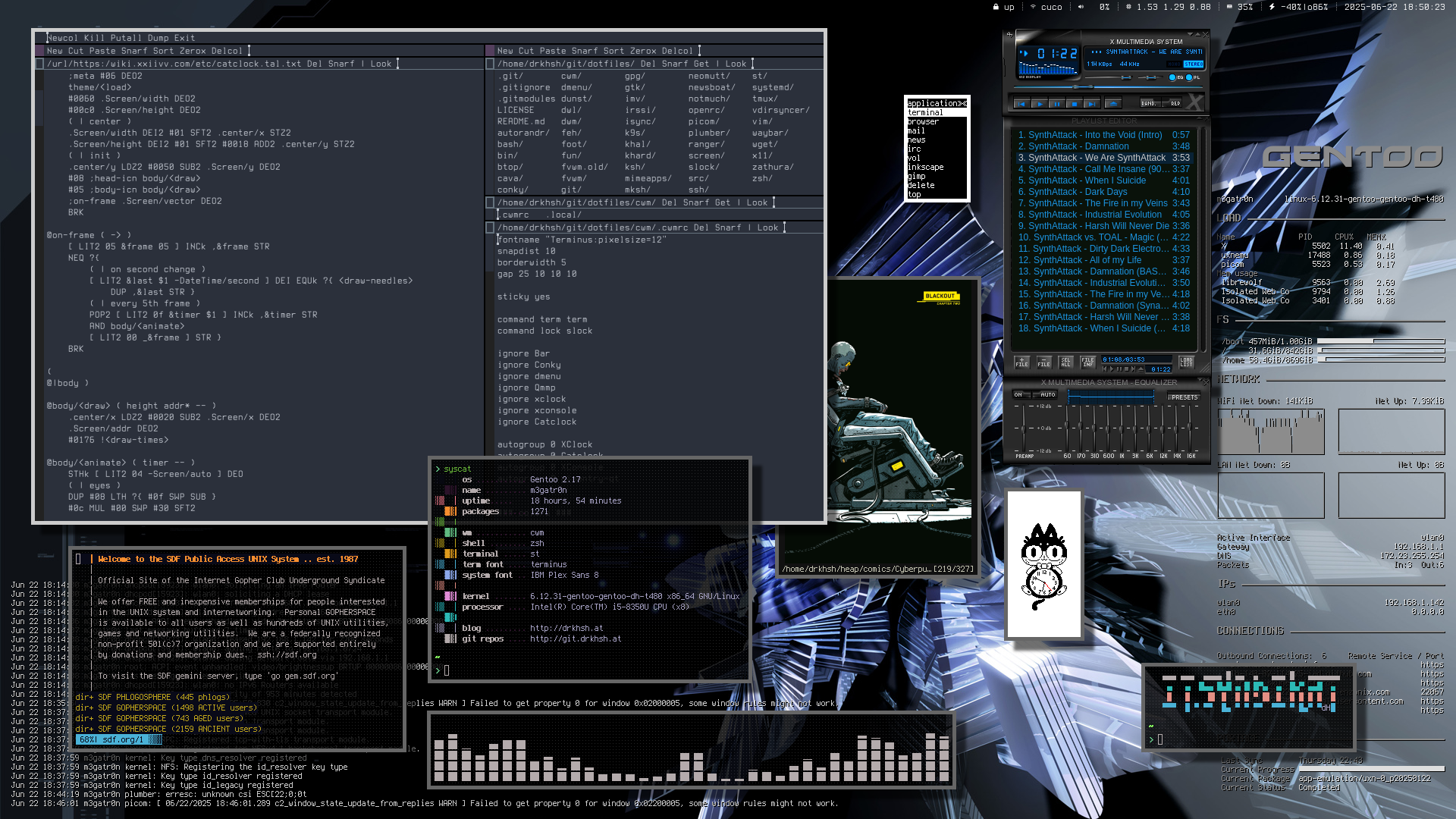The width and height of the screenshot is (1456, 819).
Task: Select 'inkscape' in applications menu
Action: (925, 167)
